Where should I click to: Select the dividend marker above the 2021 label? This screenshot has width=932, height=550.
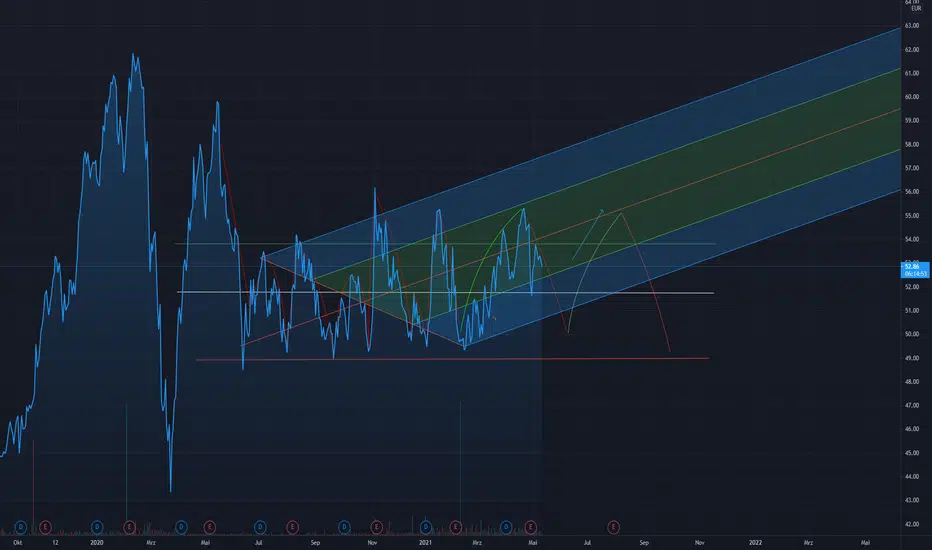(x=426, y=527)
